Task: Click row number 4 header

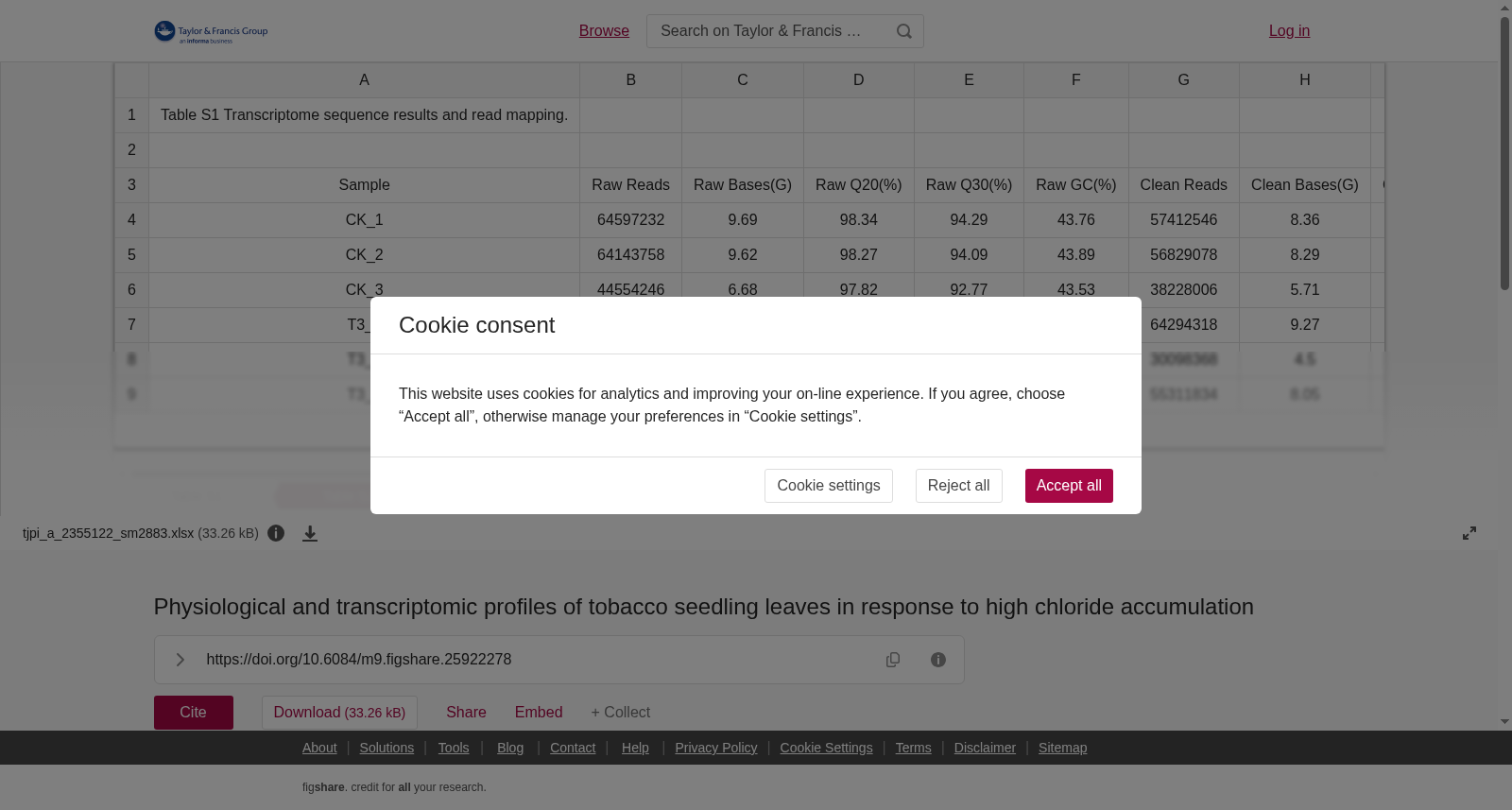Action: coord(131,220)
